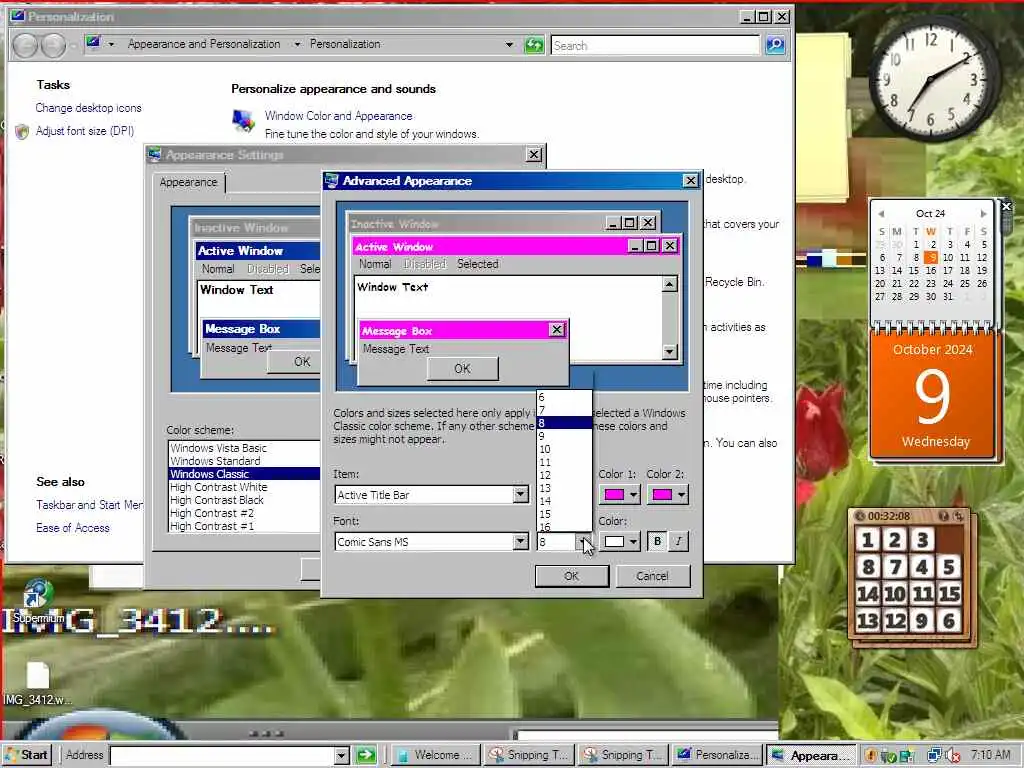Open the Start menu
The width and height of the screenshot is (1024, 768).
27,755
